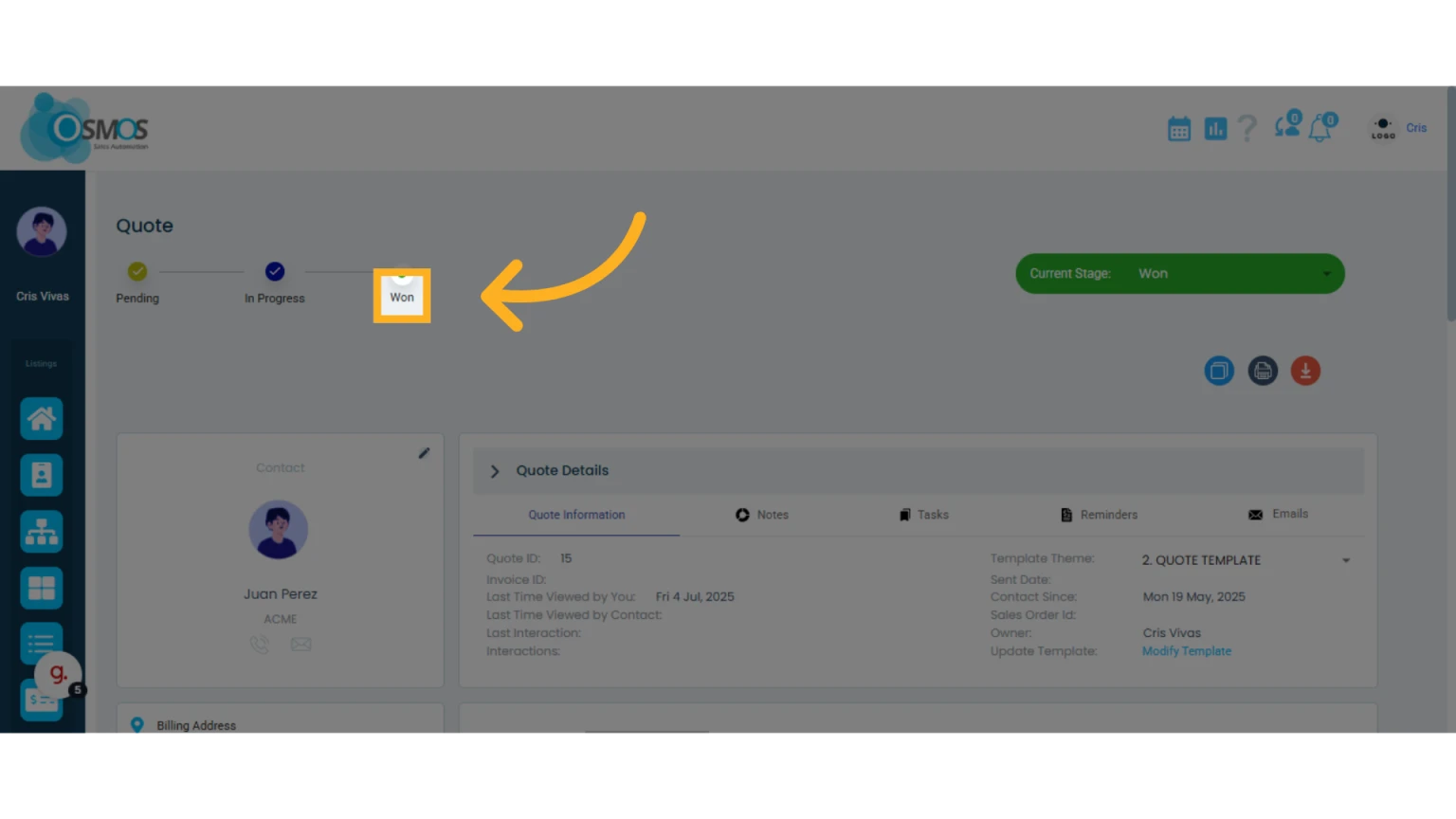Open the calendar icon in the header
The height and width of the screenshot is (819, 1456).
[x=1178, y=129]
